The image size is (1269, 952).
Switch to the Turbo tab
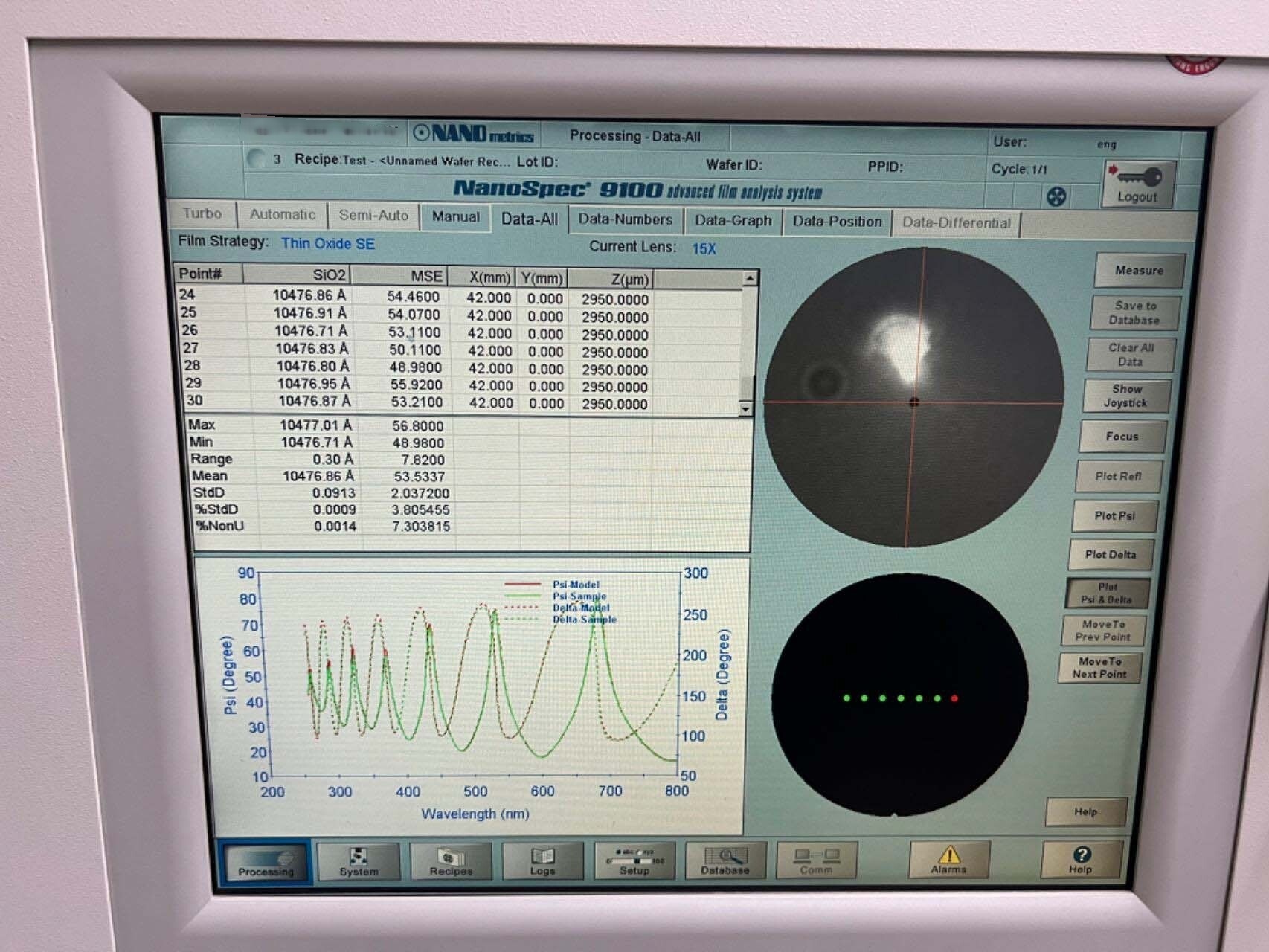pos(202,213)
